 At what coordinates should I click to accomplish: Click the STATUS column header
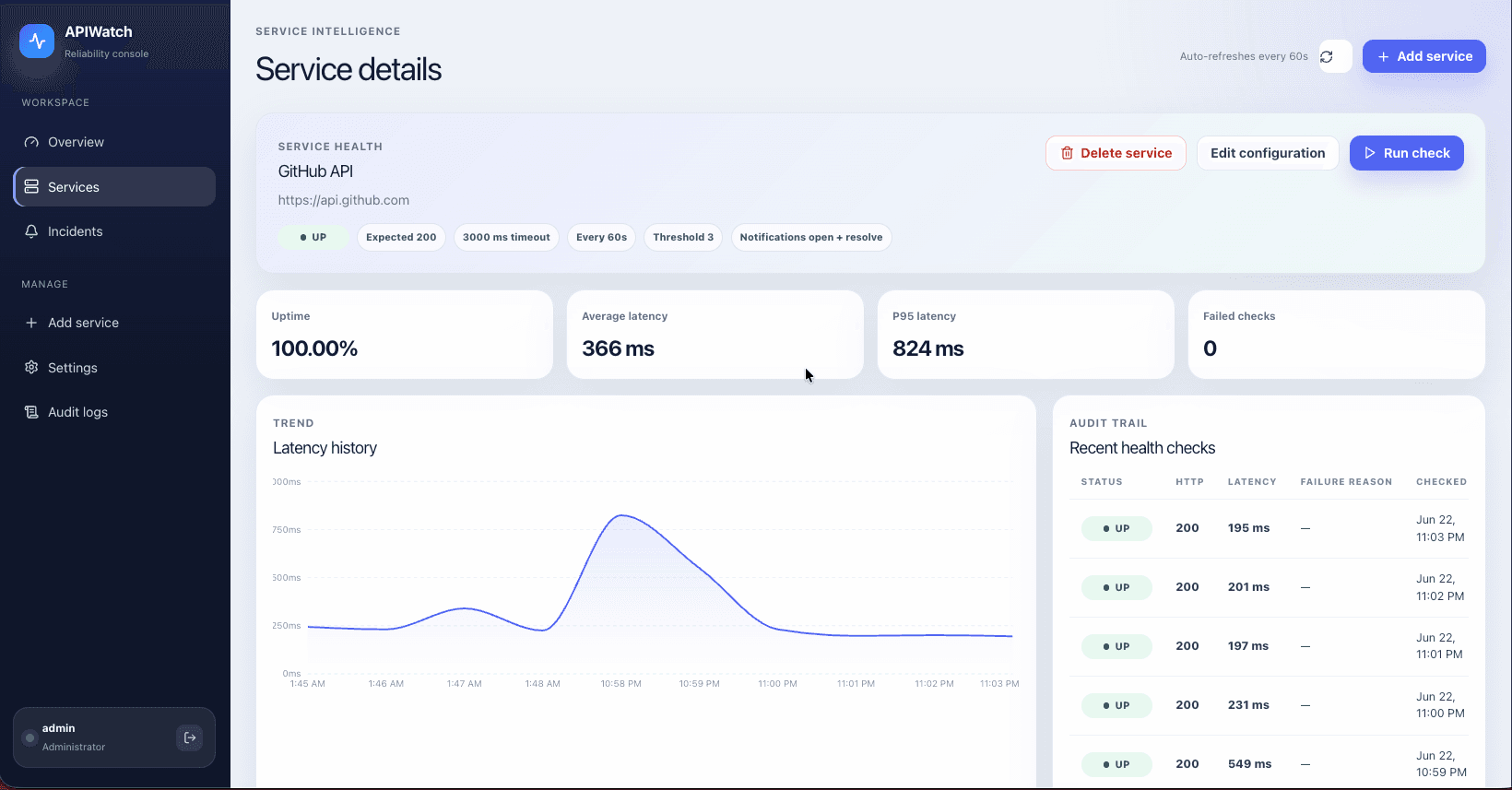coord(1102,482)
